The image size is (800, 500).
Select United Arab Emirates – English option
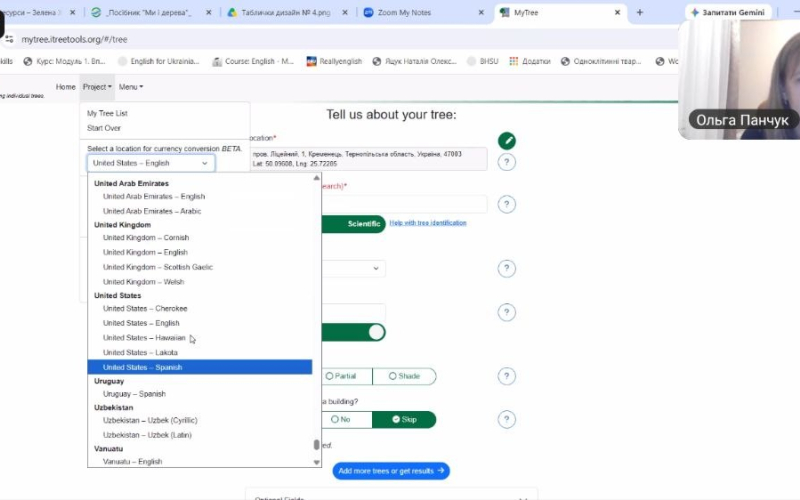pyautogui.click(x=154, y=196)
